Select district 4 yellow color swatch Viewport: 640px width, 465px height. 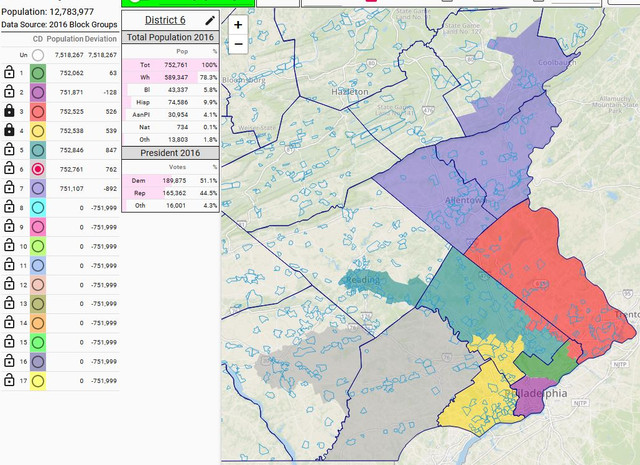pos(38,131)
